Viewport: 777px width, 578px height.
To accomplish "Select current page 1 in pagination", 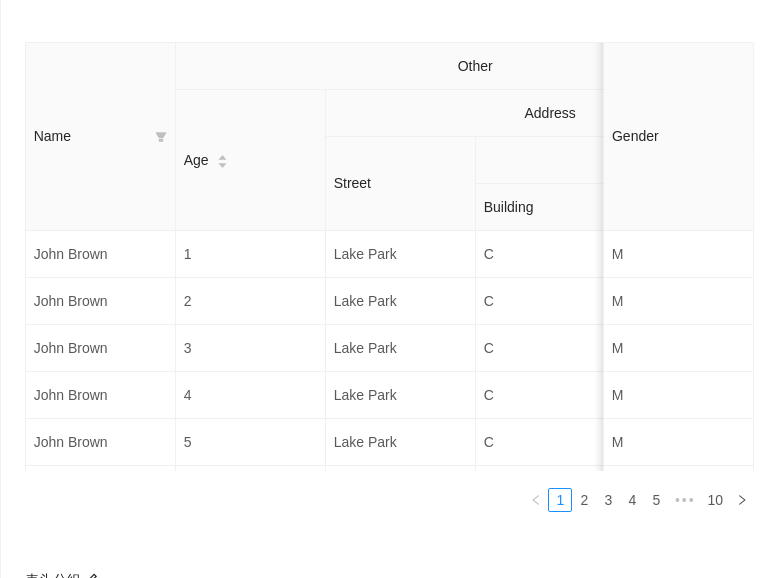I will tap(560, 500).
